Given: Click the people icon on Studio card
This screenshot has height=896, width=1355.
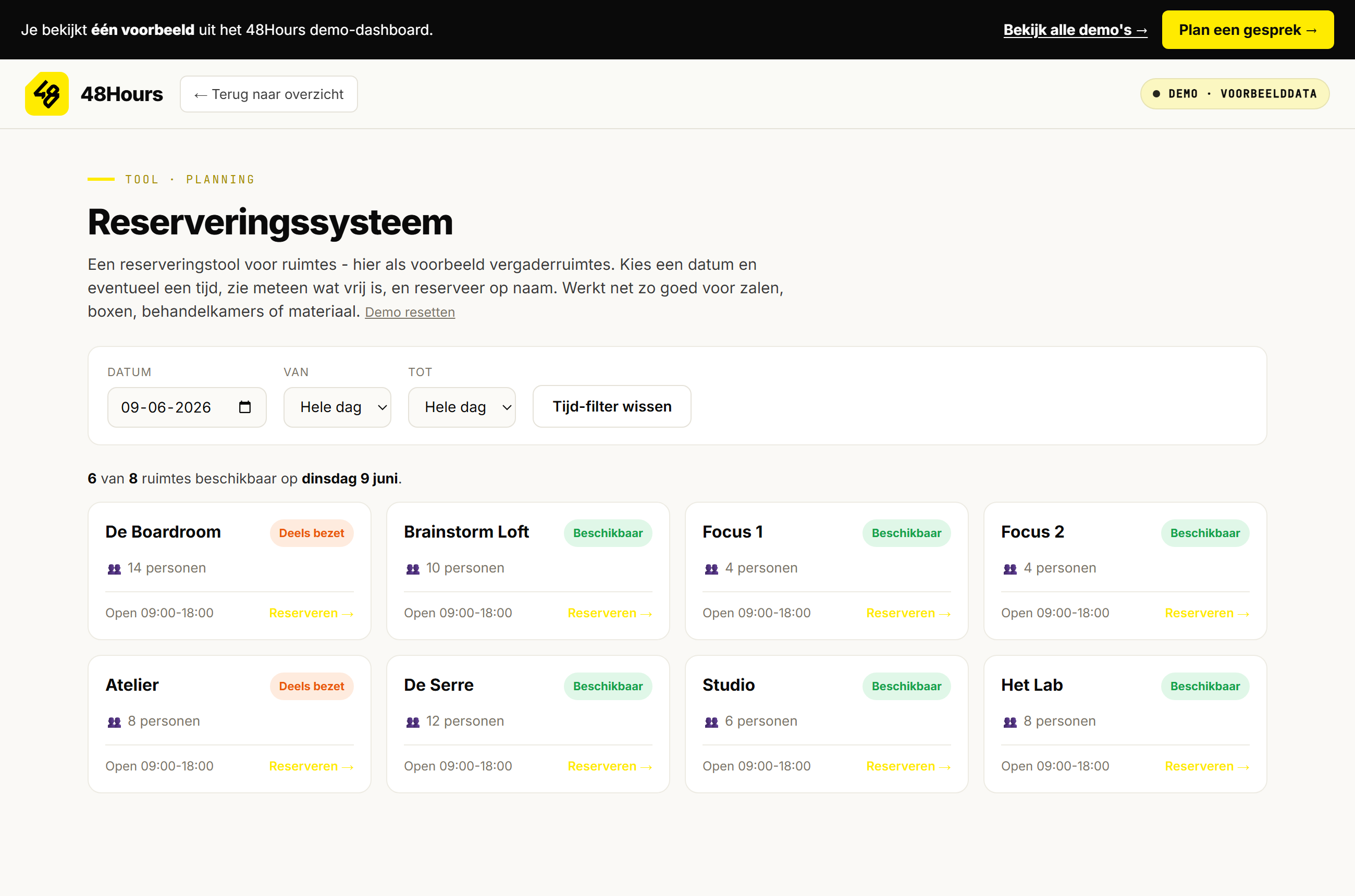Looking at the screenshot, I should [x=711, y=721].
